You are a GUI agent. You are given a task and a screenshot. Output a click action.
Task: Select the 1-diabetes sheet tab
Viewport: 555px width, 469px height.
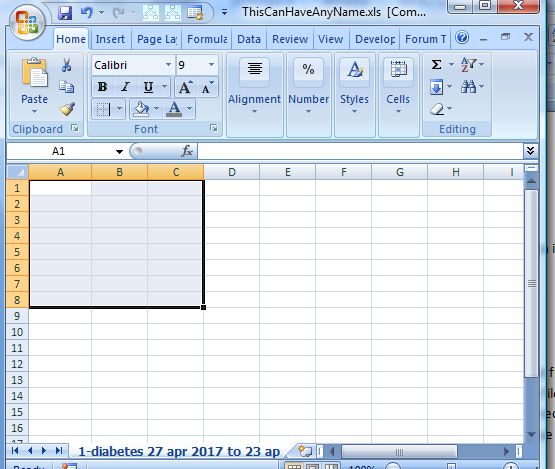click(179, 452)
